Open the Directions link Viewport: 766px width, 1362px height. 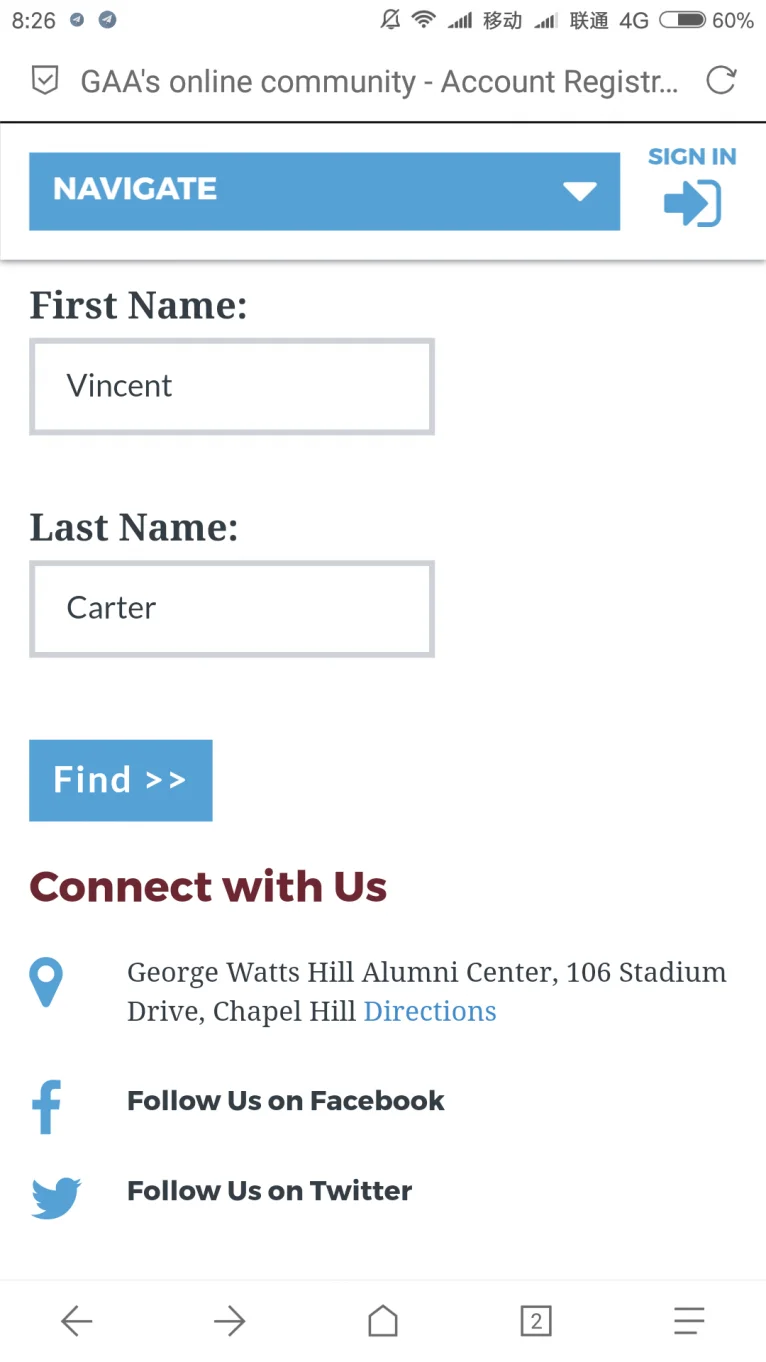[x=430, y=1011]
